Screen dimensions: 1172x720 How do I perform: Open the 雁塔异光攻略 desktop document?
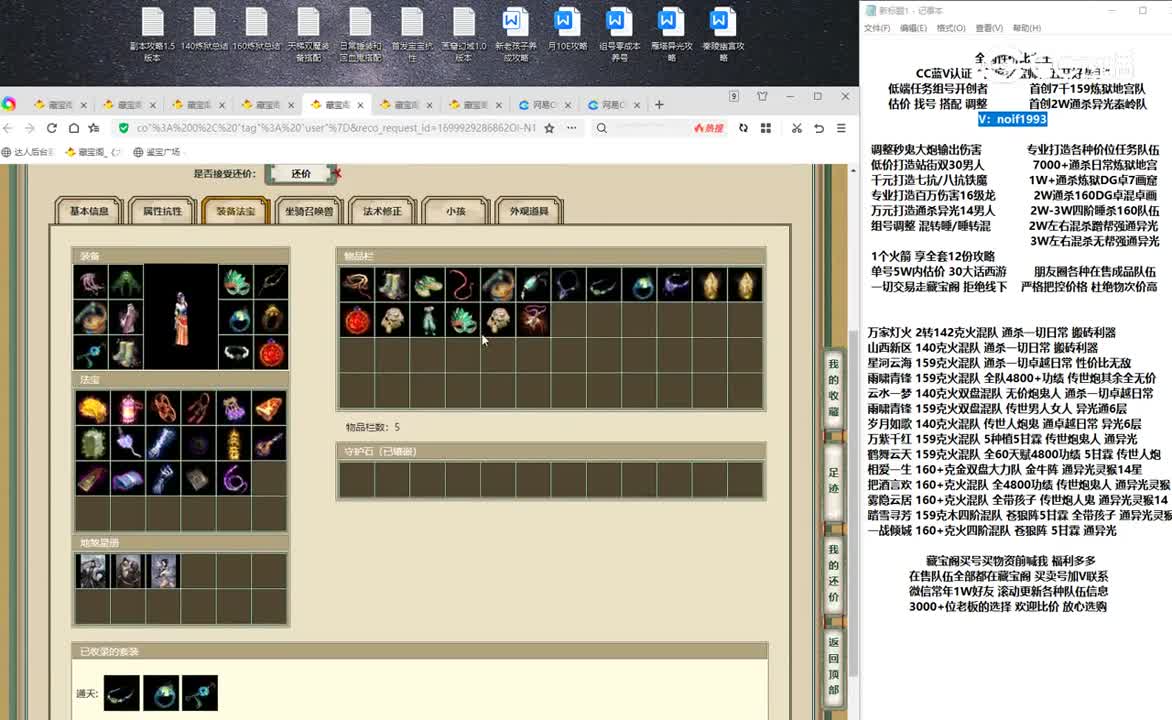coord(671,34)
